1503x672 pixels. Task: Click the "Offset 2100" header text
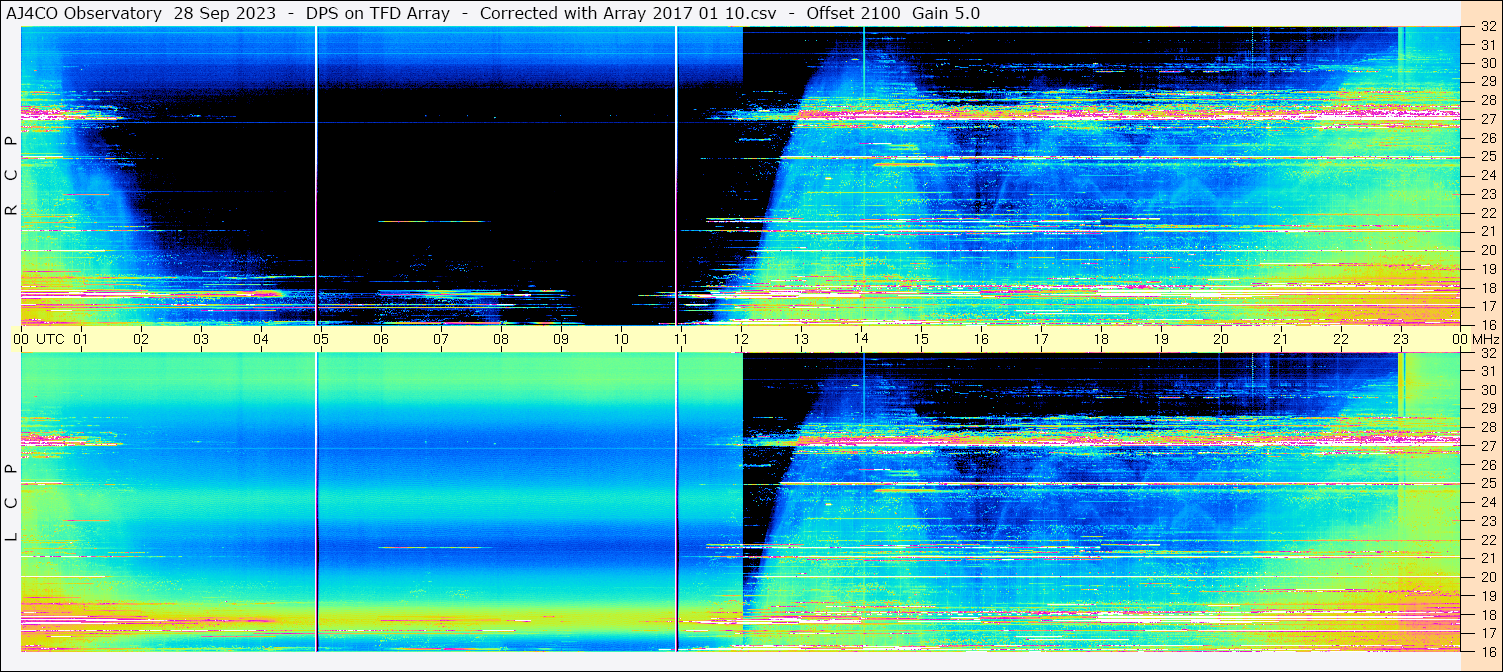855,13
